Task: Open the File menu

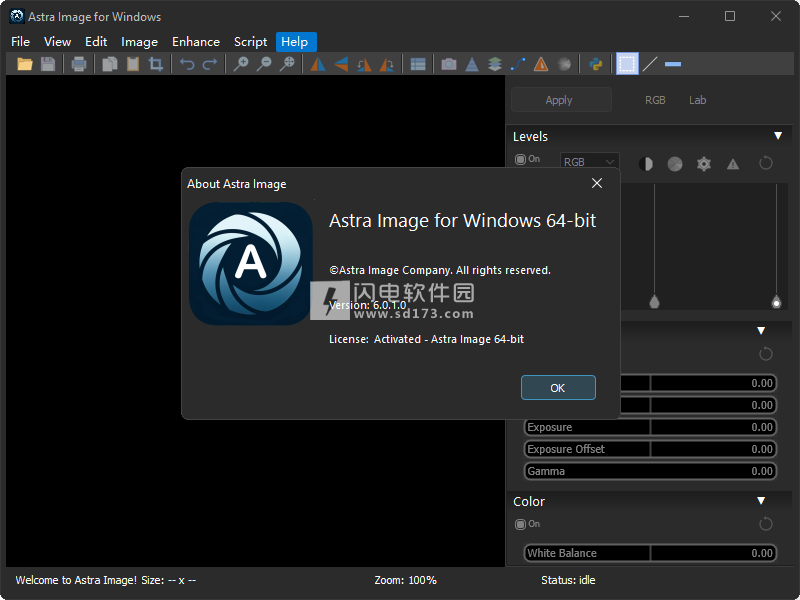Action: 20,42
